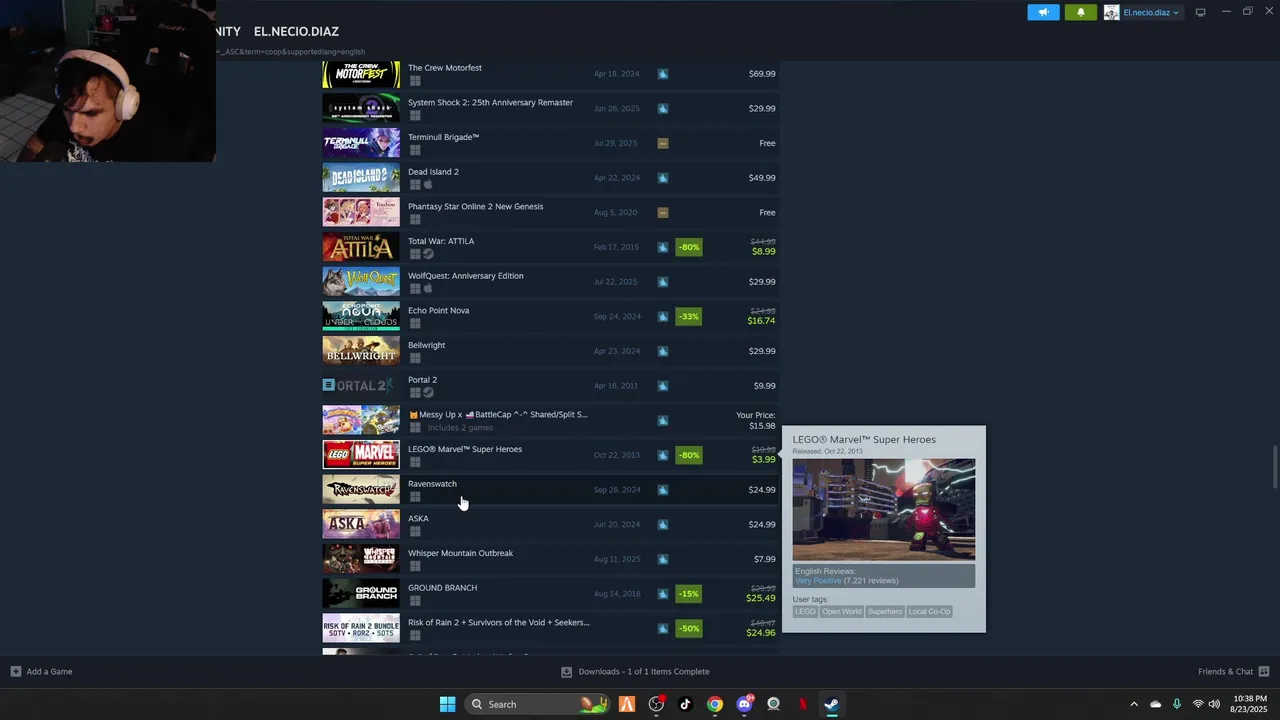The height and width of the screenshot is (720, 1280).
Task: Open TikTok from the taskbar
Action: coord(685,704)
